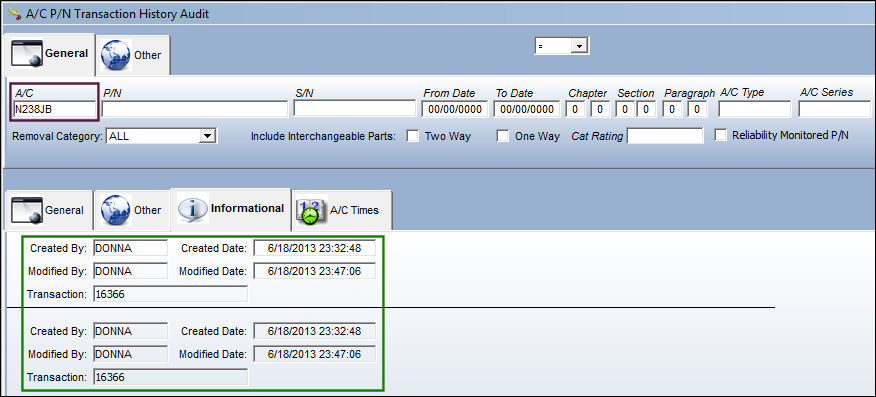Image resolution: width=876 pixels, height=397 pixels.
Task: Click the 'Include Interchangeable Parts:' label
Action: tap(323, 136)
